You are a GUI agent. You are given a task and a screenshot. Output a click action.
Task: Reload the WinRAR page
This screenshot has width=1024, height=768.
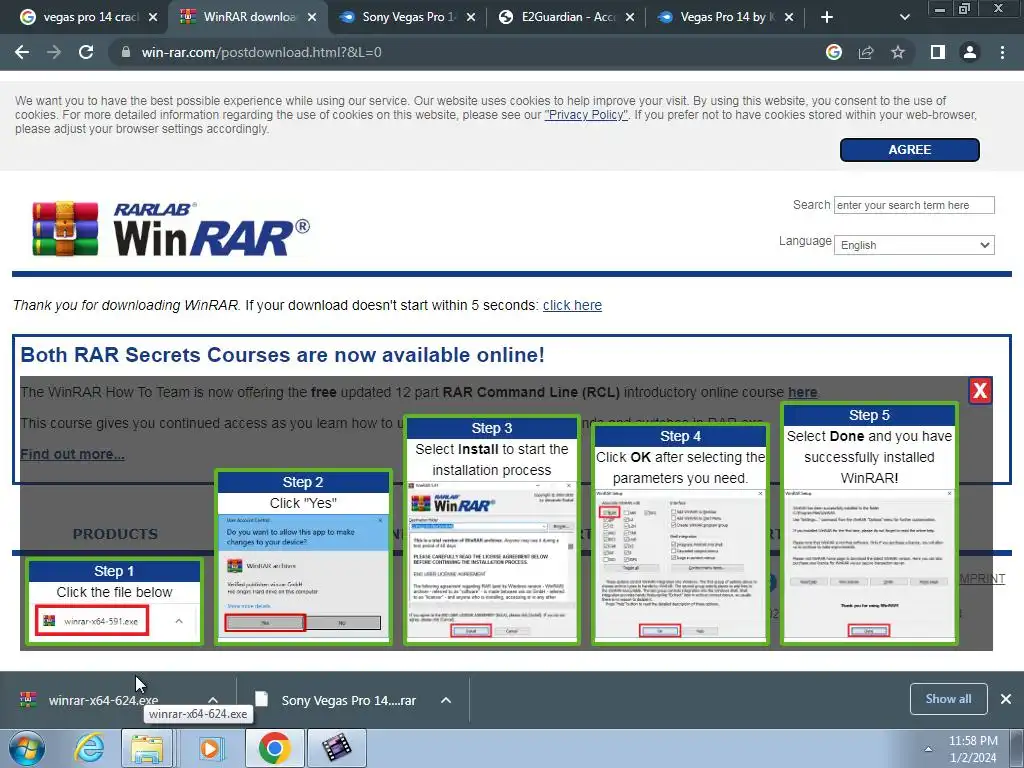coord(86,52)
